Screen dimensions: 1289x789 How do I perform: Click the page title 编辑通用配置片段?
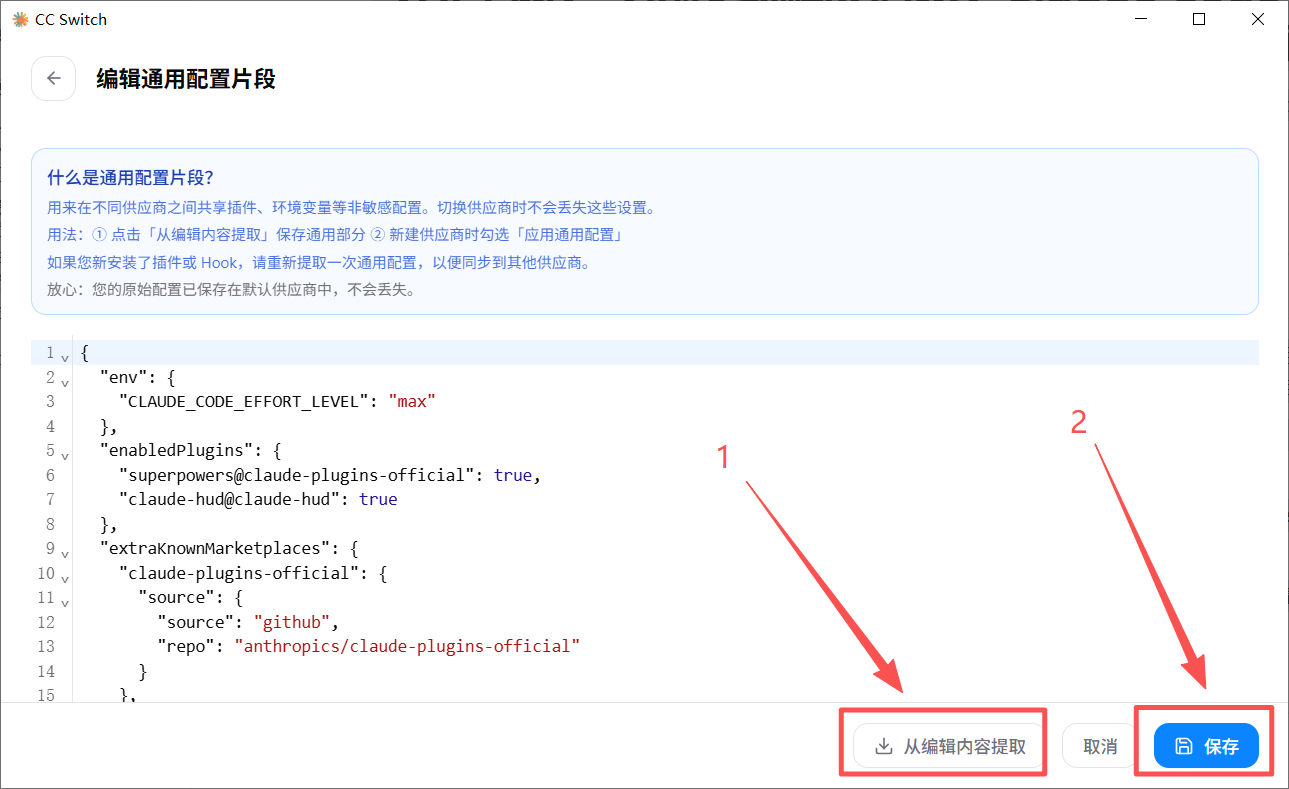(x=186, y=79)
